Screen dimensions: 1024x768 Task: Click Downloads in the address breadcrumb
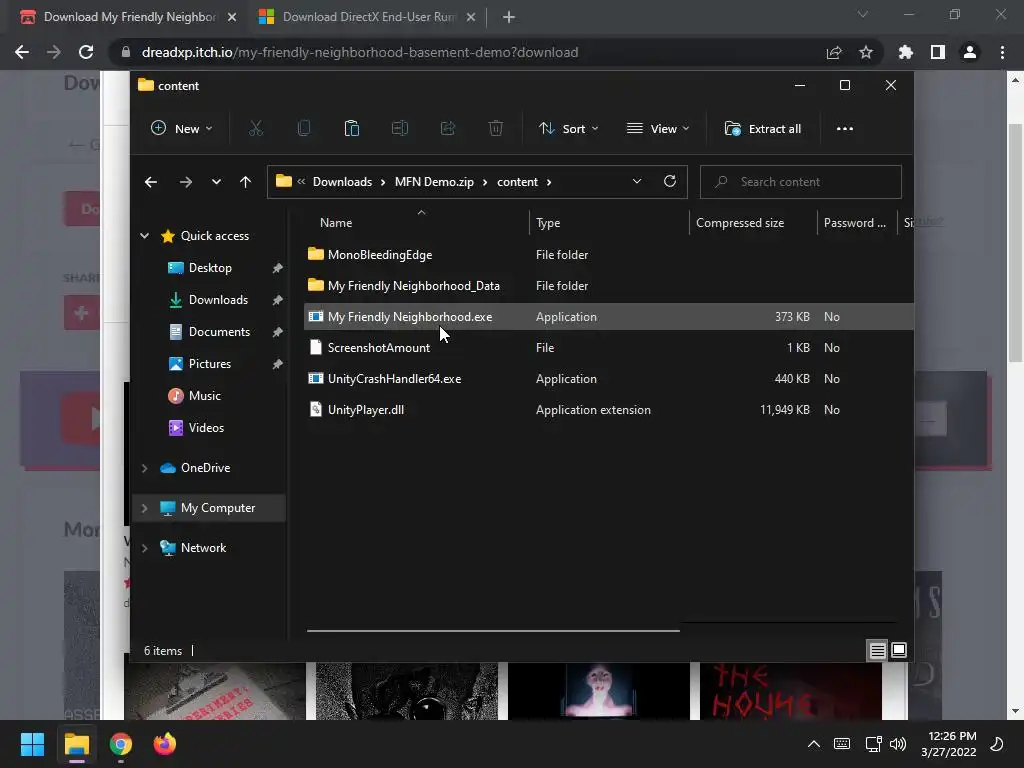click(x=342, y=182)
